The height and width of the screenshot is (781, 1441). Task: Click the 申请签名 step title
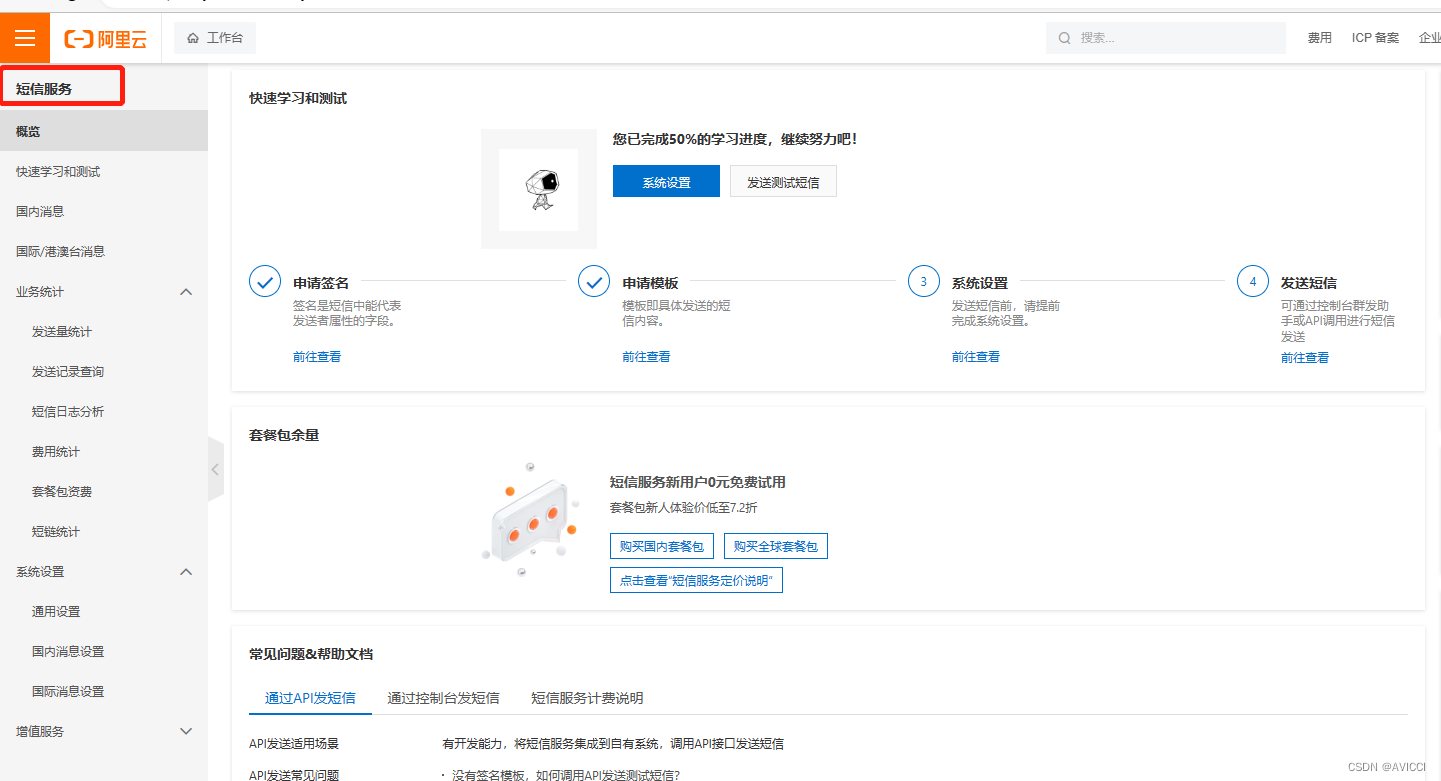(x=321, y=283)
